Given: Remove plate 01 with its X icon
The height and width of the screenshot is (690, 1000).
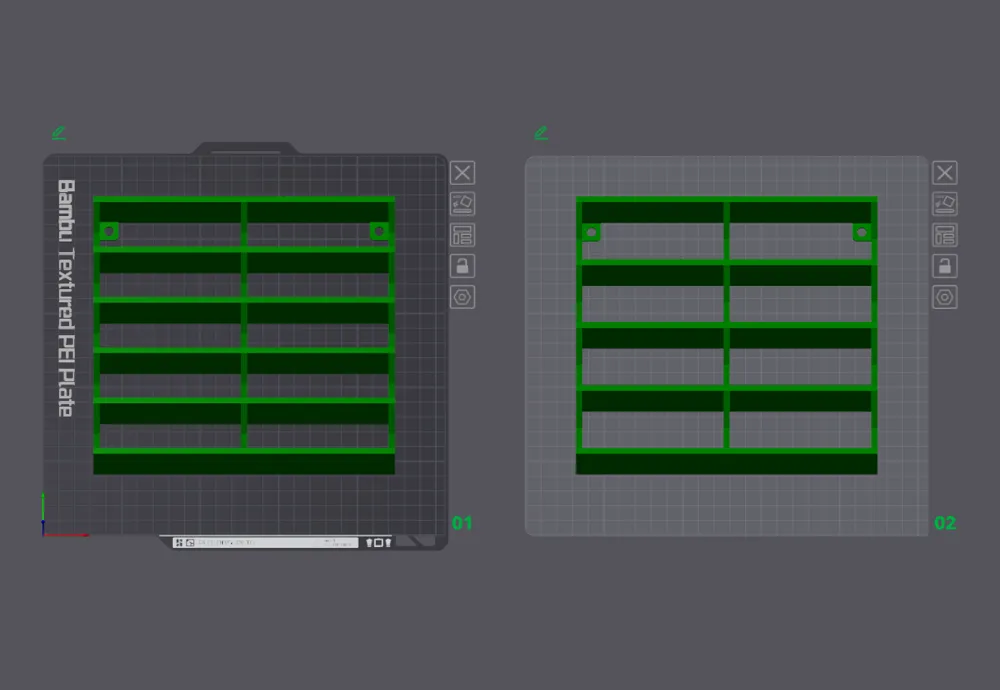Looking at the screenshot, I should pos(462,173).
